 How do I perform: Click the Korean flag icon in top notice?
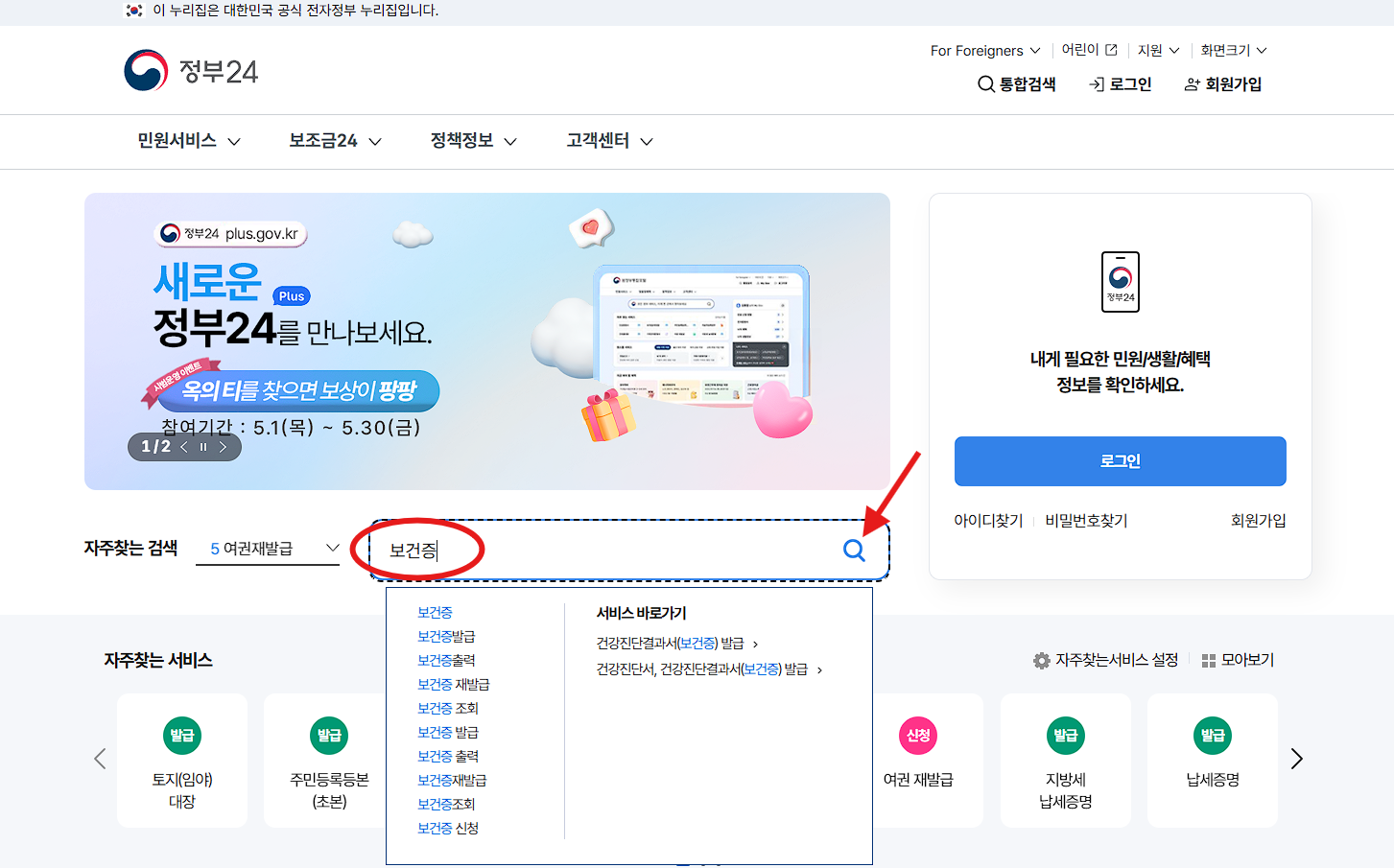134,11
